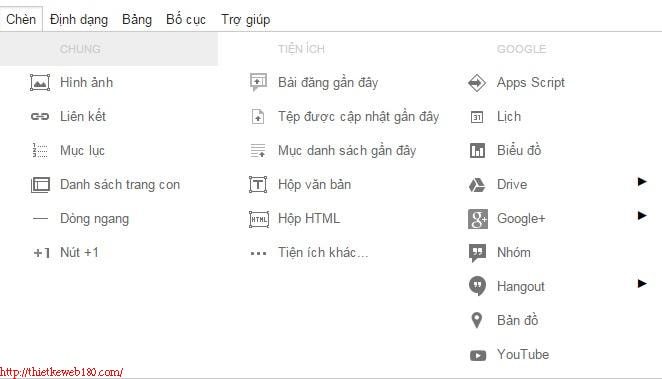662x379 pixels.
Task: Click the Dòng ngang horizontal line icon
Action: point(40,219)
